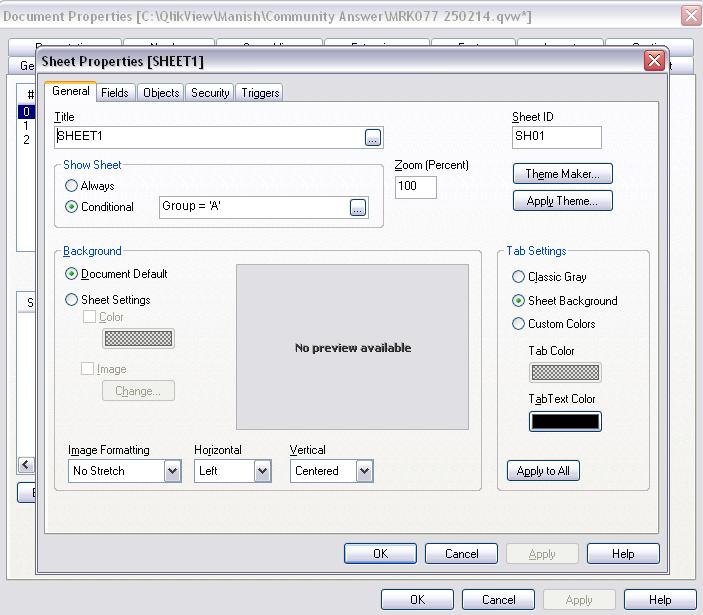The image size is (703, 615).
Task: Switch to the Security tab
Action: (210, 93)
